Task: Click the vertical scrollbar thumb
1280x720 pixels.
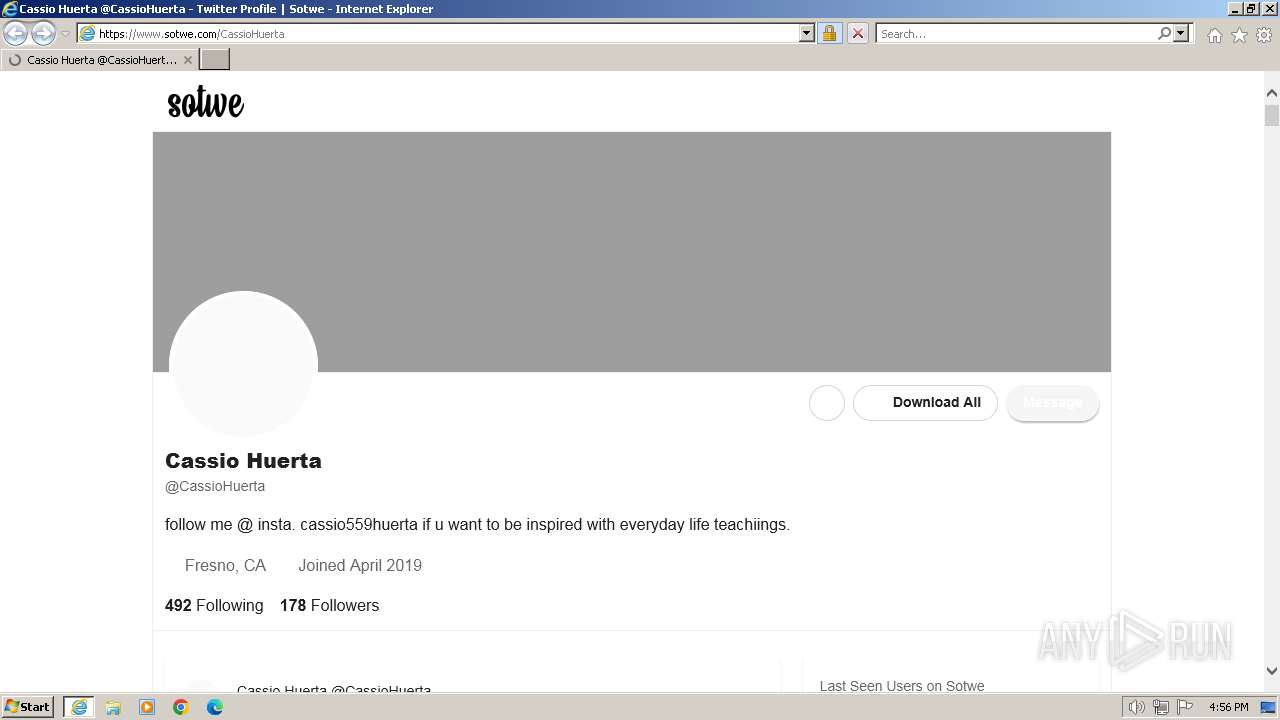Action: [x=1271, y=115]
